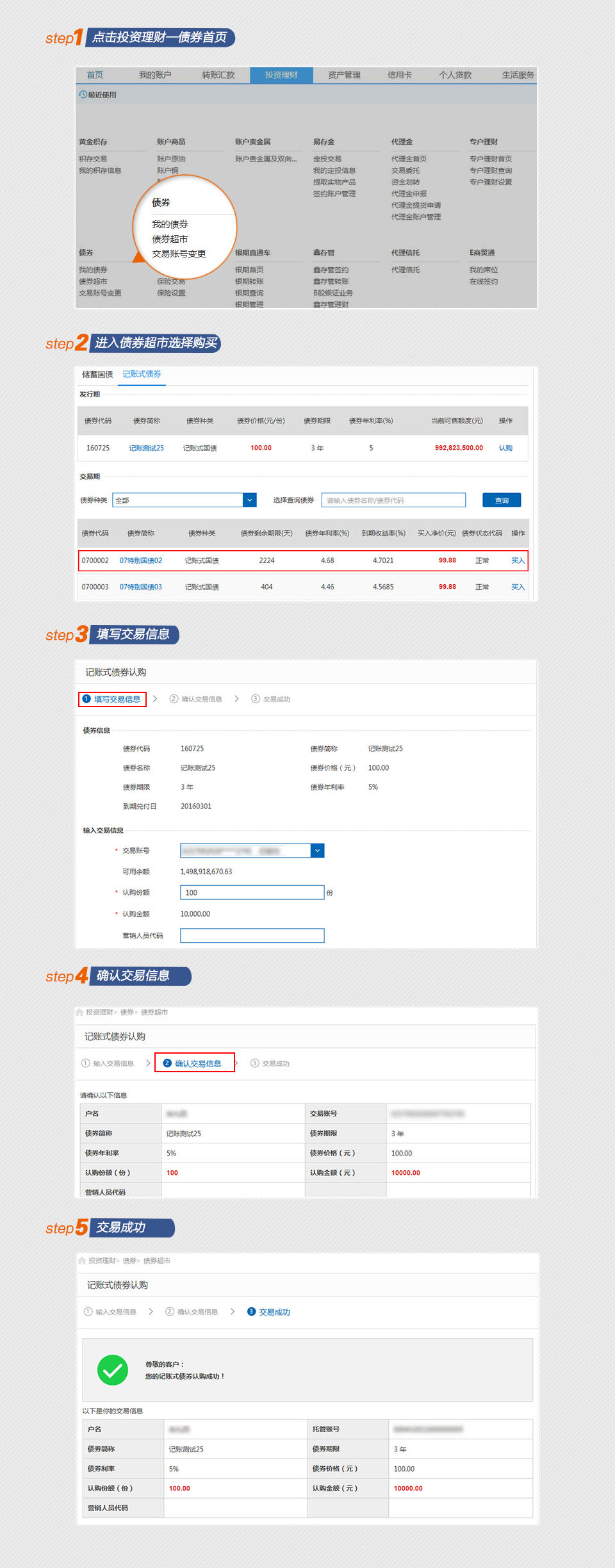Switch to the 储蓄国债 tab

(x=97, y=375)
